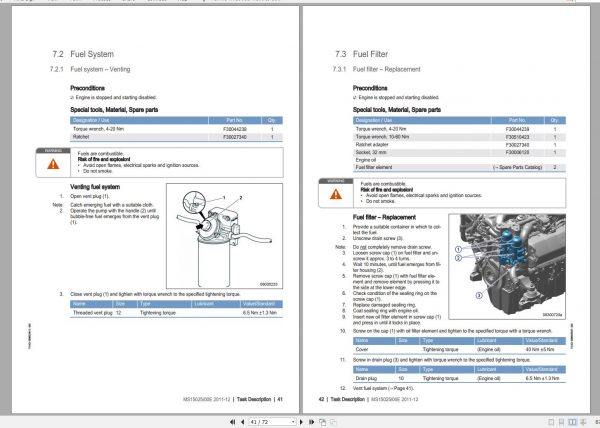Click the '7.2.1 Fuel system – Venting' subheading
This screenshot has height=428, width=600.
pos(90,69)
